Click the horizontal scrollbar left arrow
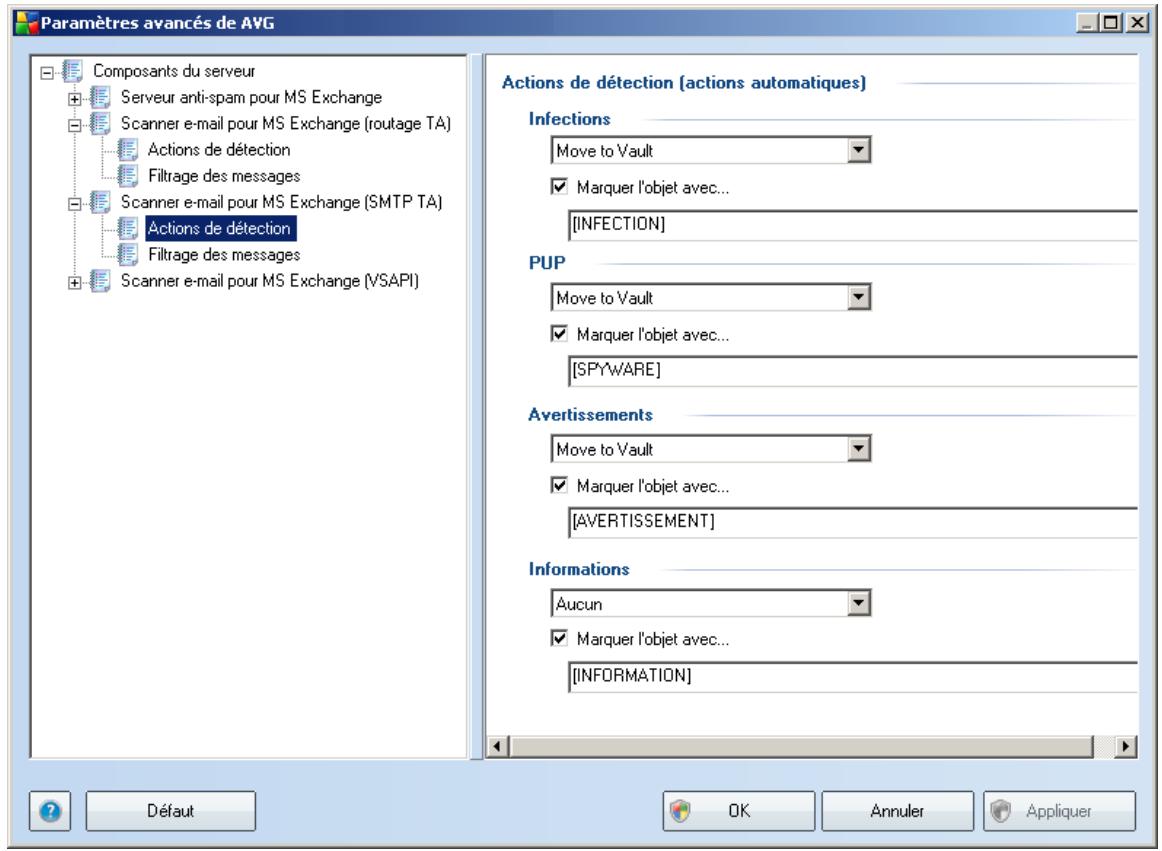The height and width of the screenshot is (851, 1162). tap(498, 746)
